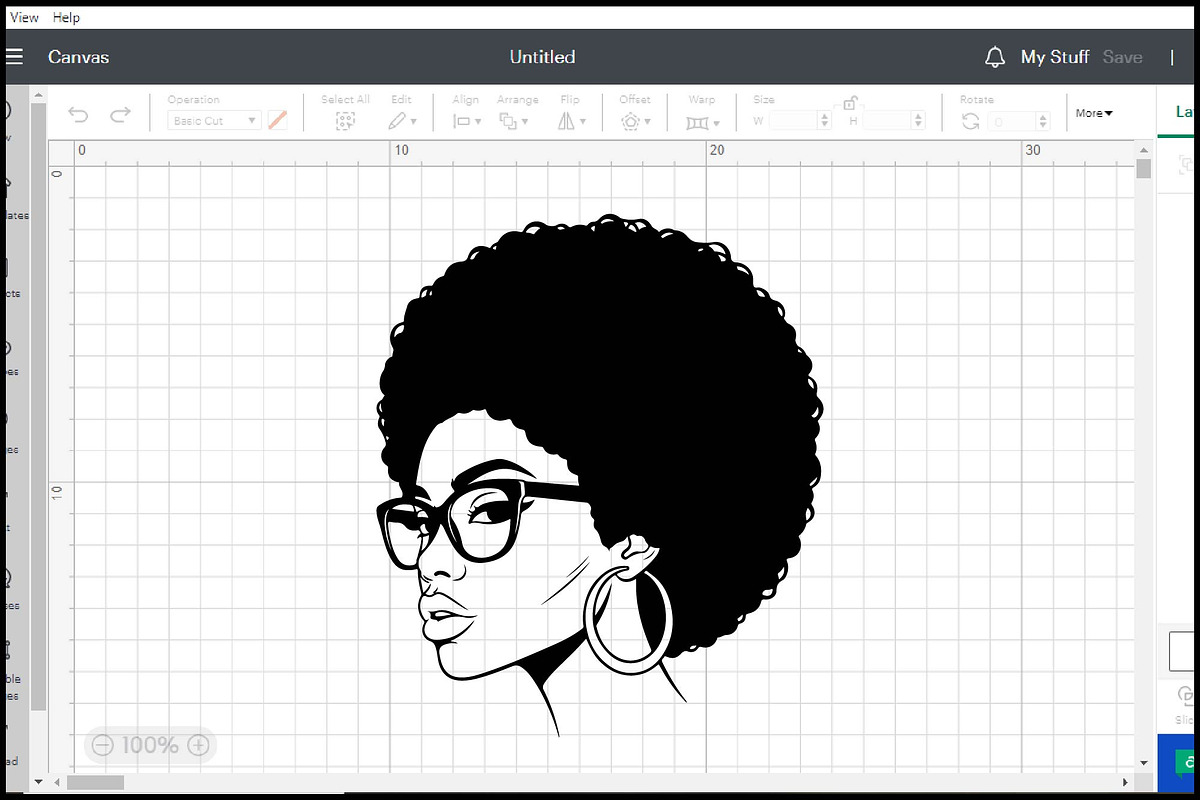Select the afro woman image on canvas

(x=600, y=475)
